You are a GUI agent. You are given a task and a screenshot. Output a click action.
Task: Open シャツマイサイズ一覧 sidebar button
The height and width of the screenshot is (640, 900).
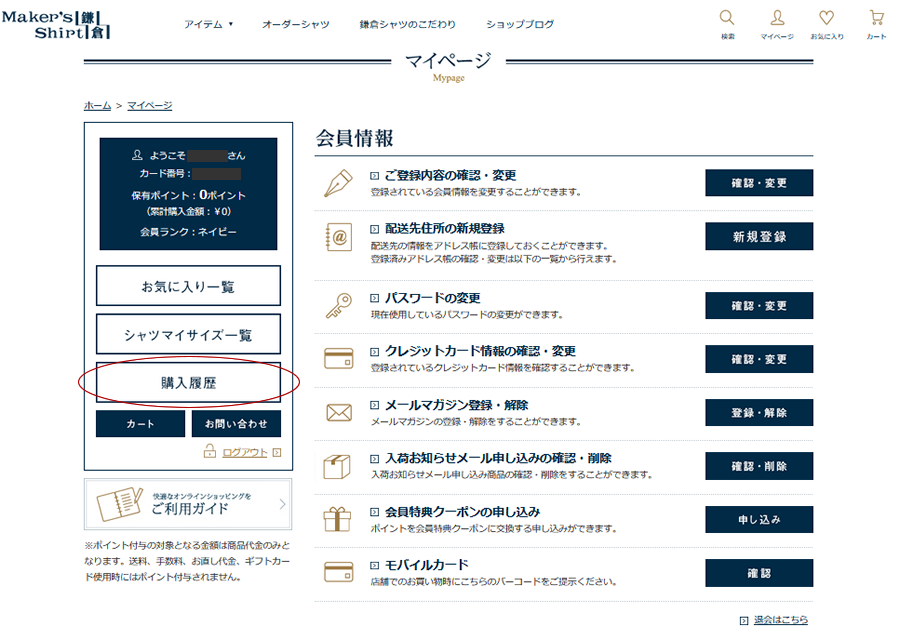[x=188, y=334]
